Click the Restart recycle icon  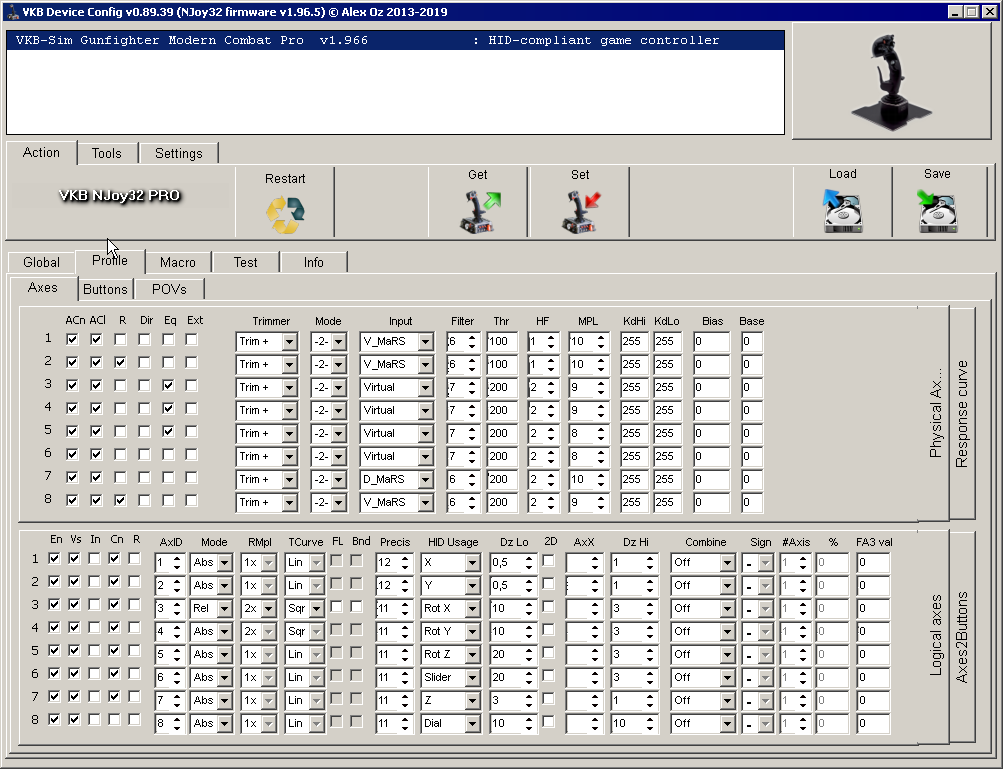pos(285,214)
